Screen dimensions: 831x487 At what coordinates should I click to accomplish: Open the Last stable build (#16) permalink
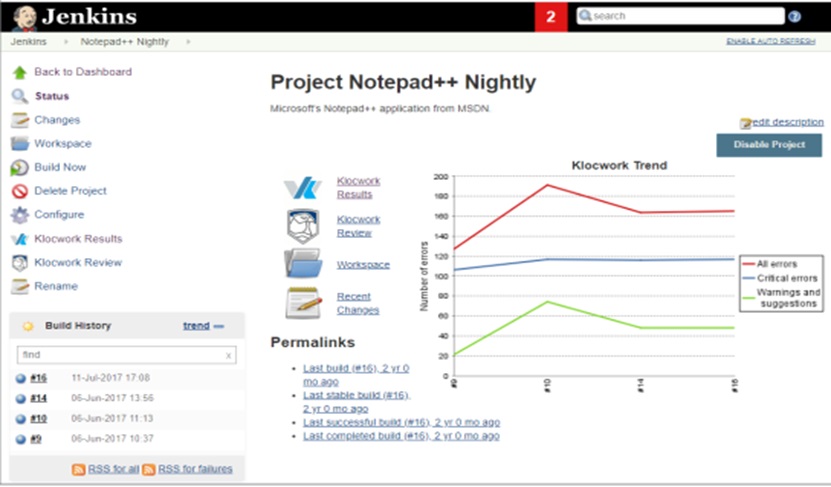coord(357,402)
